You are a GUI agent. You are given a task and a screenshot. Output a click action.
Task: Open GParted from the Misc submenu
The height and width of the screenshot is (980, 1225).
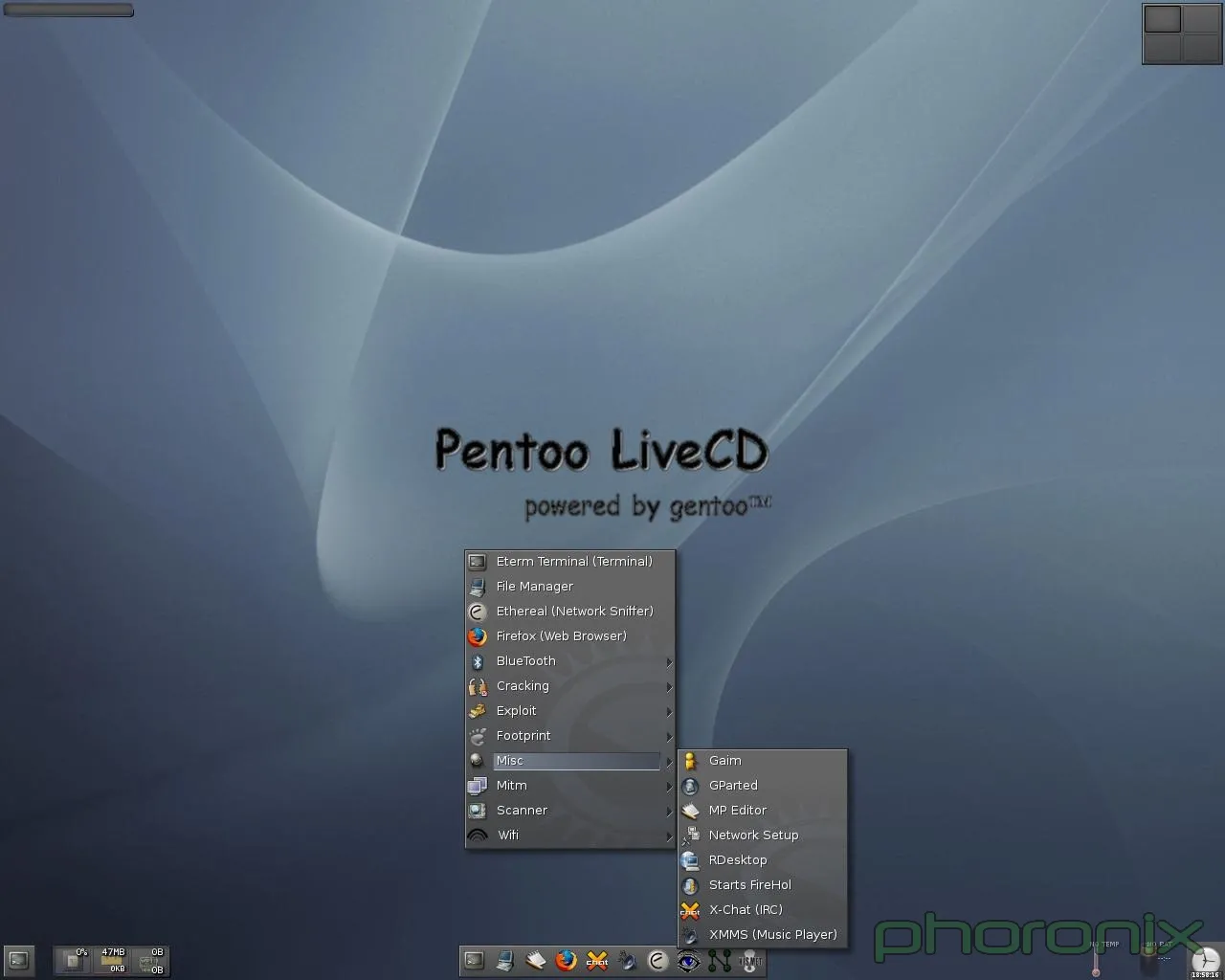tap(763, 786)
